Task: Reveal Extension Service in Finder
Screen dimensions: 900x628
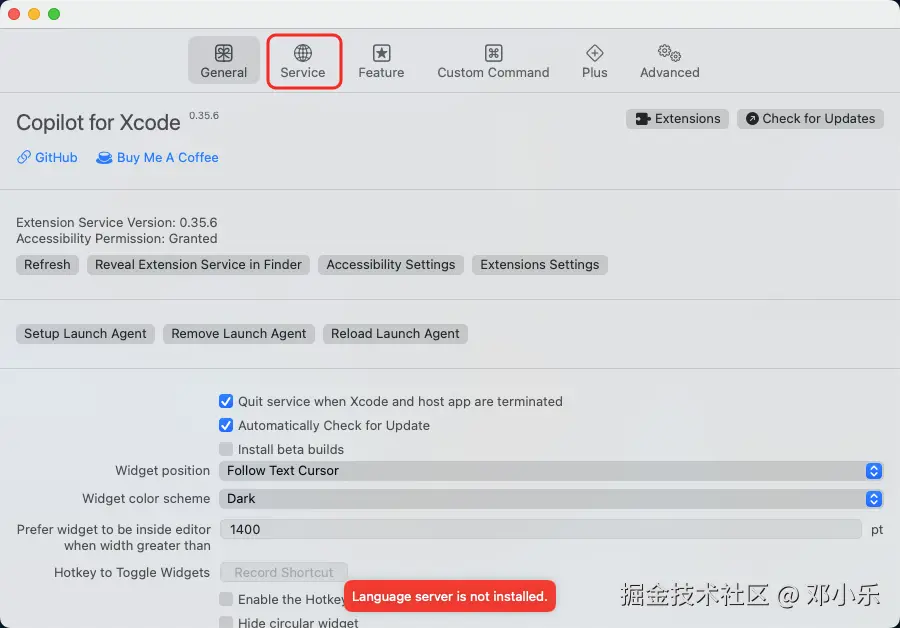Action: (198, 265)
